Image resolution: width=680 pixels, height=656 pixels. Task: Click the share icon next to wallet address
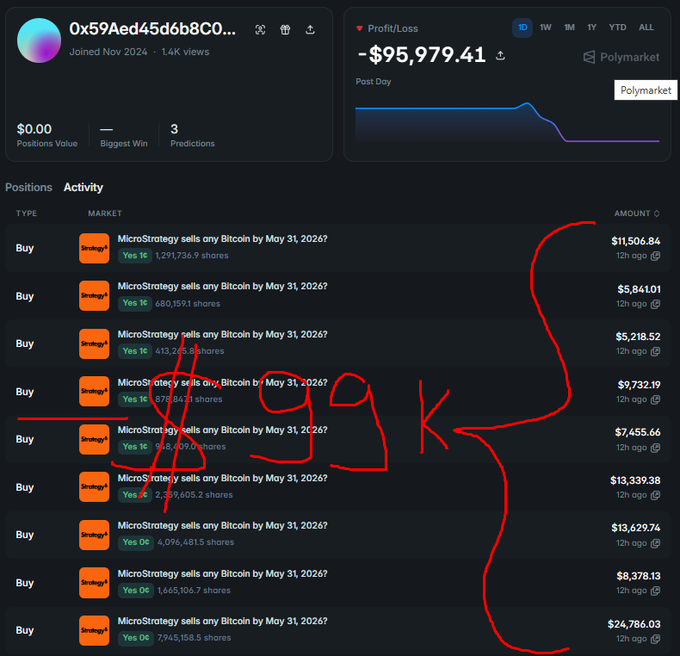pyautogui.click(x=310, y=29)
